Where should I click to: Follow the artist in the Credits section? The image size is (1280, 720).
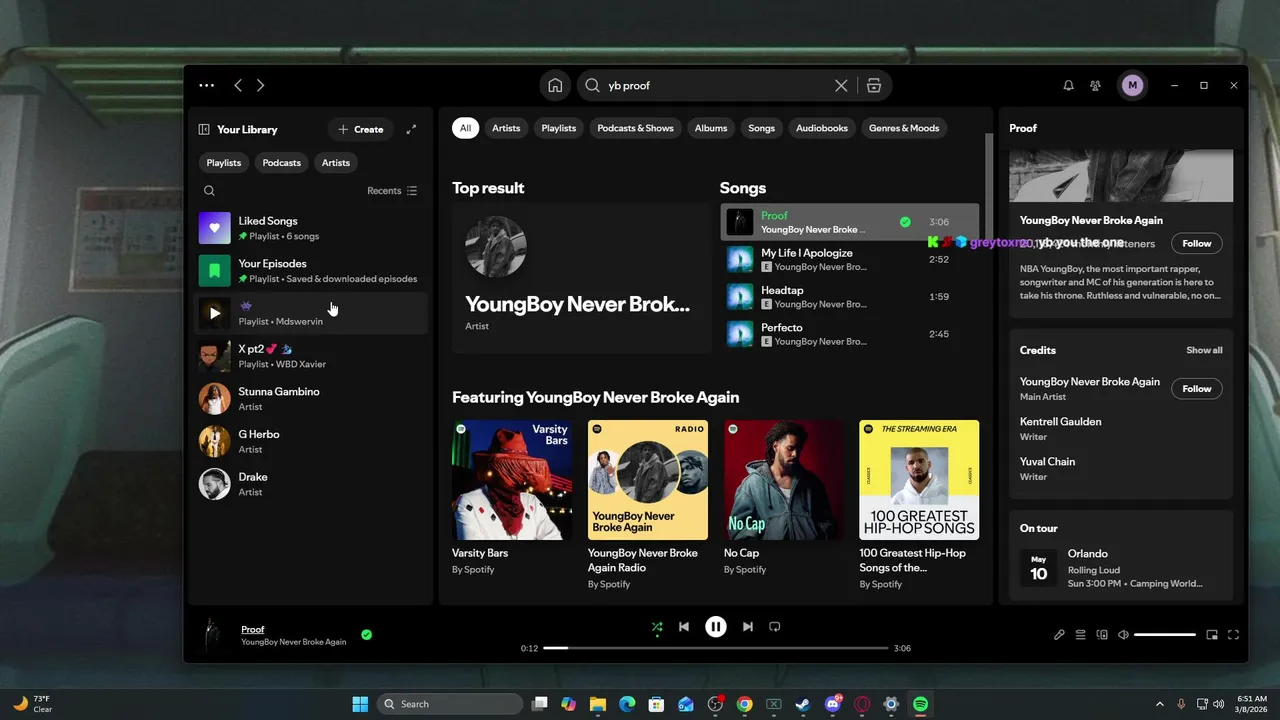click(1197, 389)
